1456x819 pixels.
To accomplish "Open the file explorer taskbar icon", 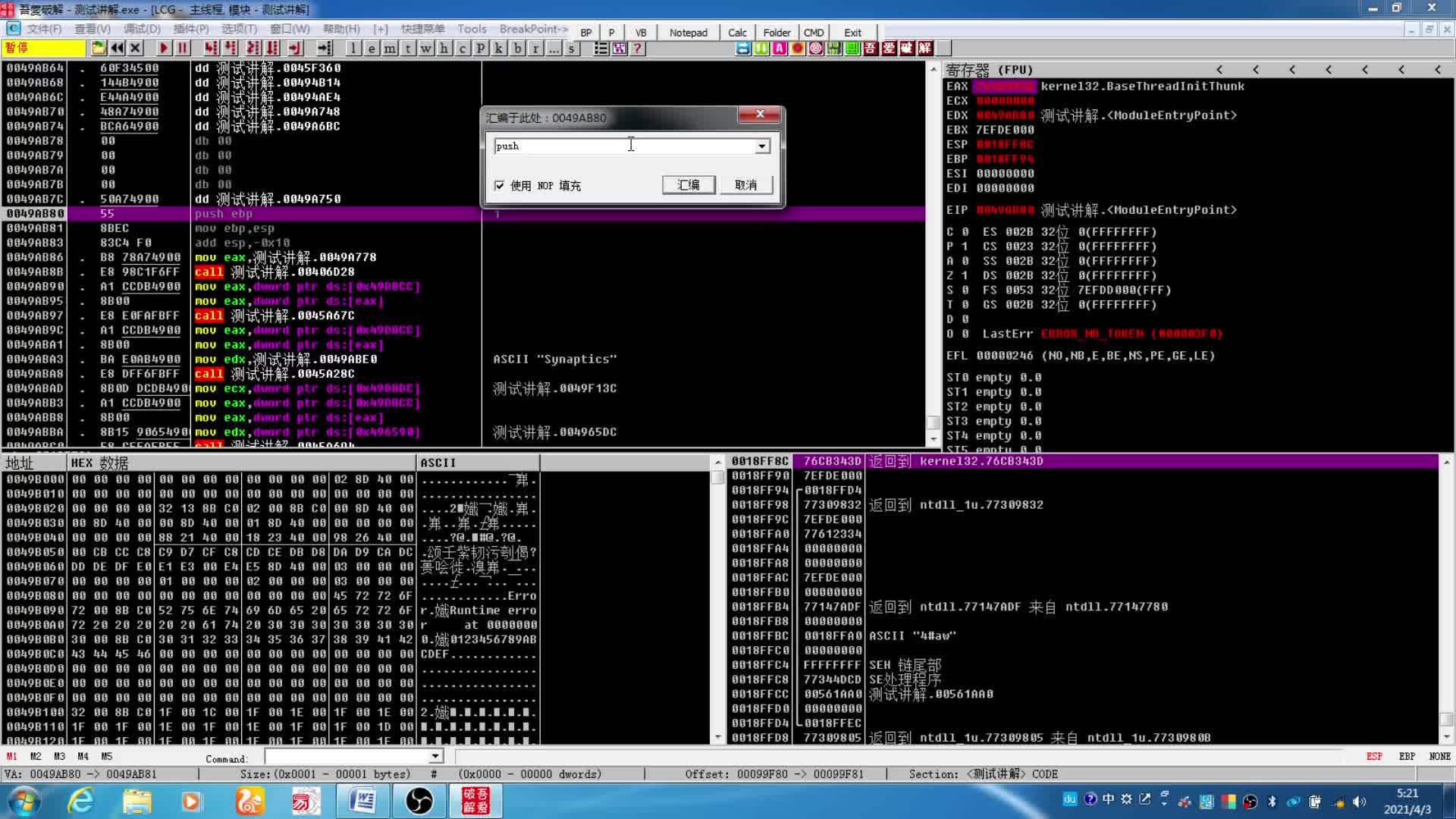I will tap(137, 801).
